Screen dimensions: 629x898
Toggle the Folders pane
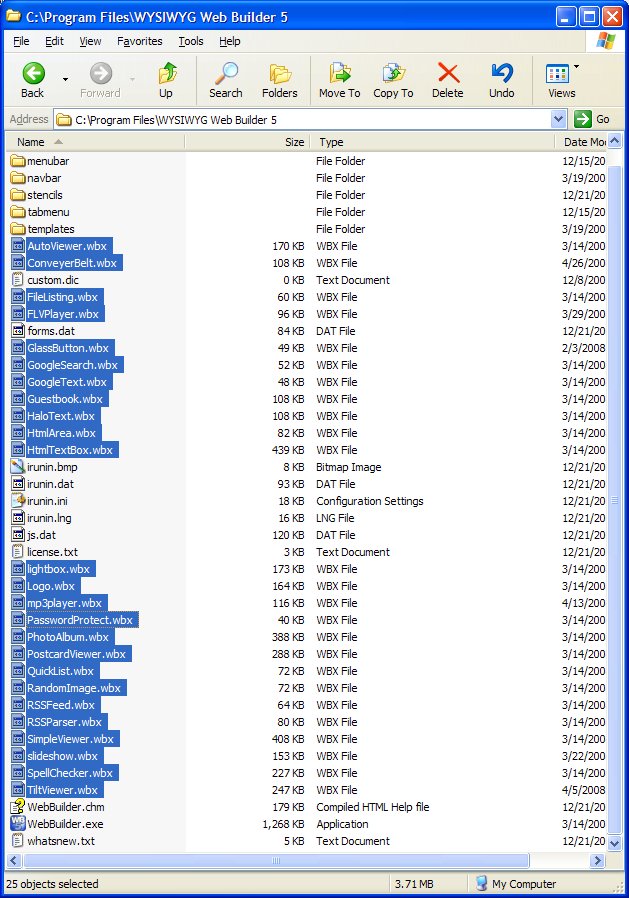280,80
